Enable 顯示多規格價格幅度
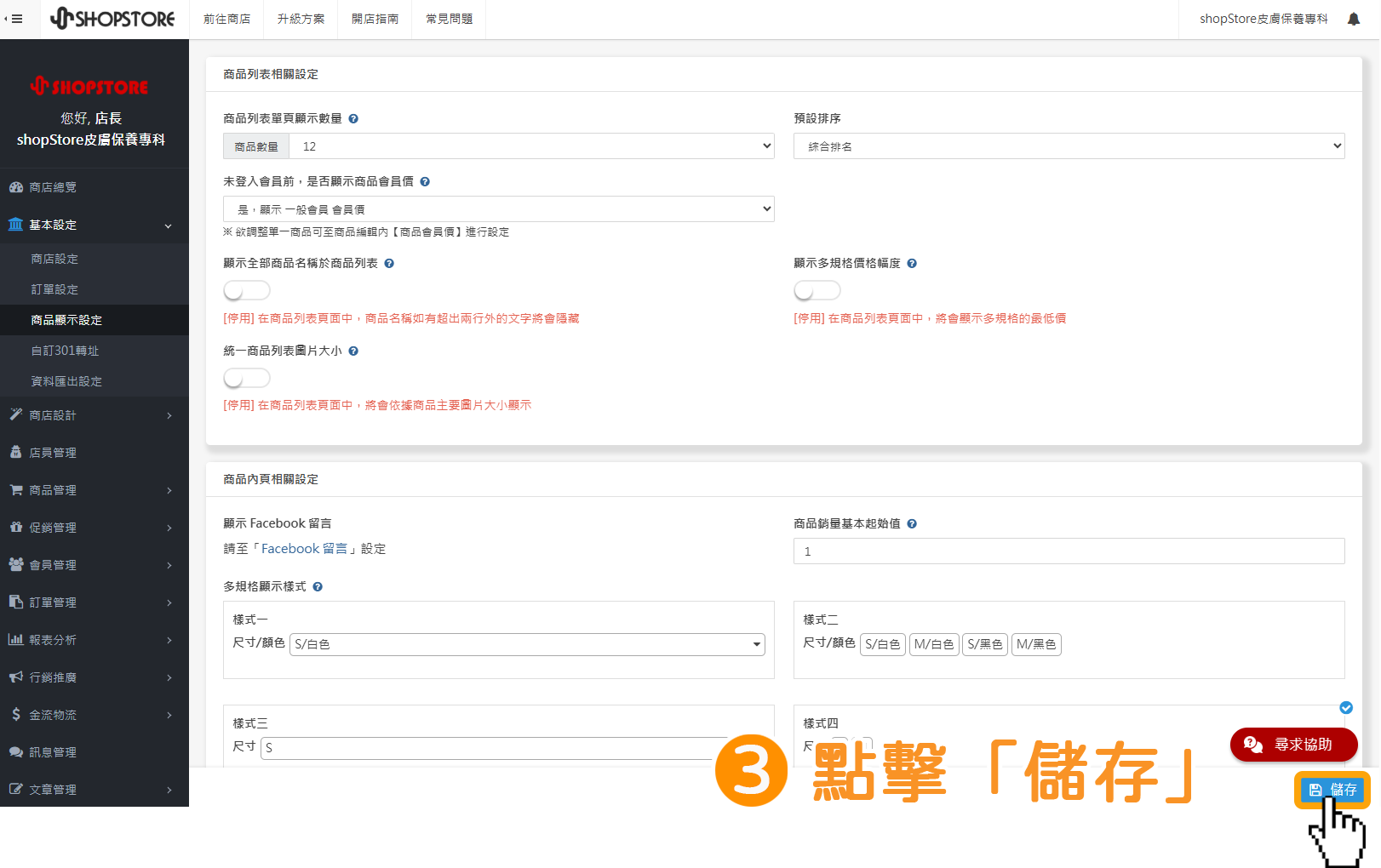1381x868 pixels. pos(817,290)
